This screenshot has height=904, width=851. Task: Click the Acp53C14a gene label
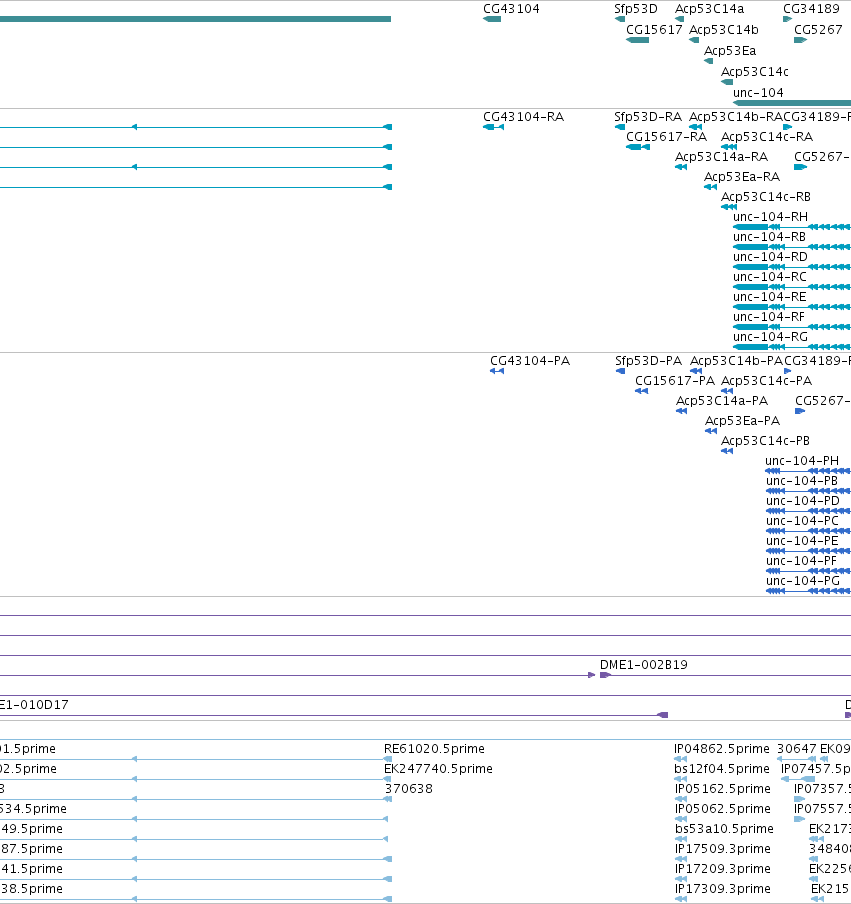point(709,9)
